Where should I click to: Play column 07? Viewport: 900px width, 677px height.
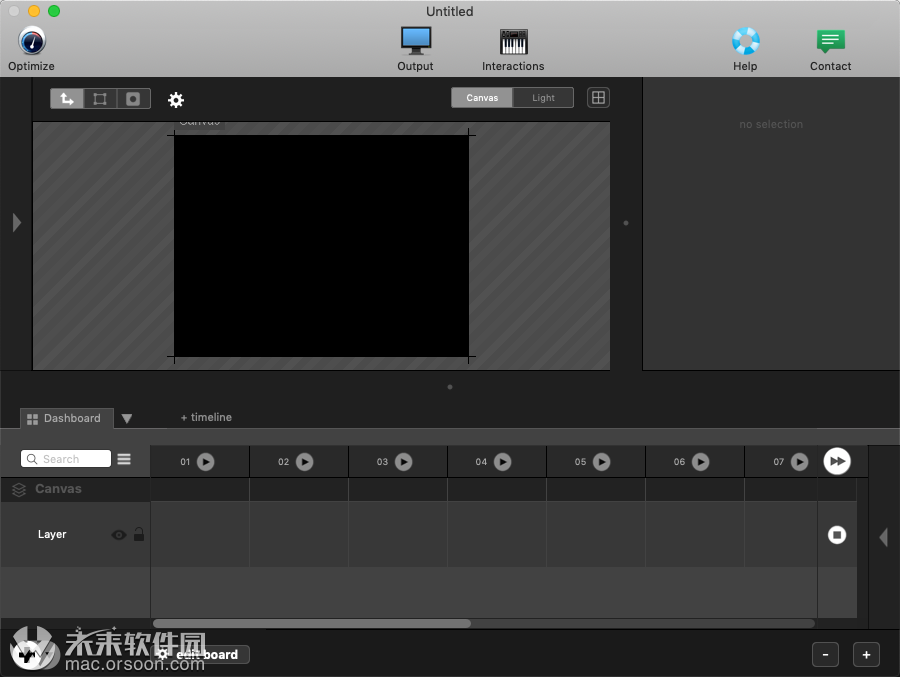click(x=800, y=462)
